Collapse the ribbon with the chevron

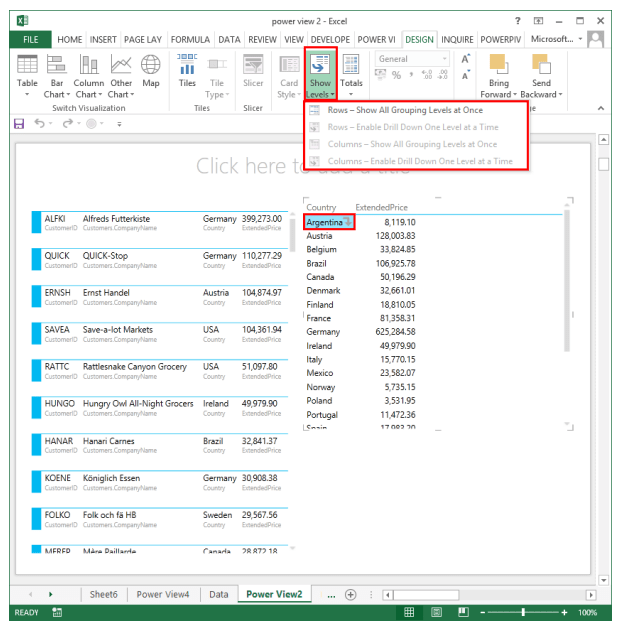601,108
